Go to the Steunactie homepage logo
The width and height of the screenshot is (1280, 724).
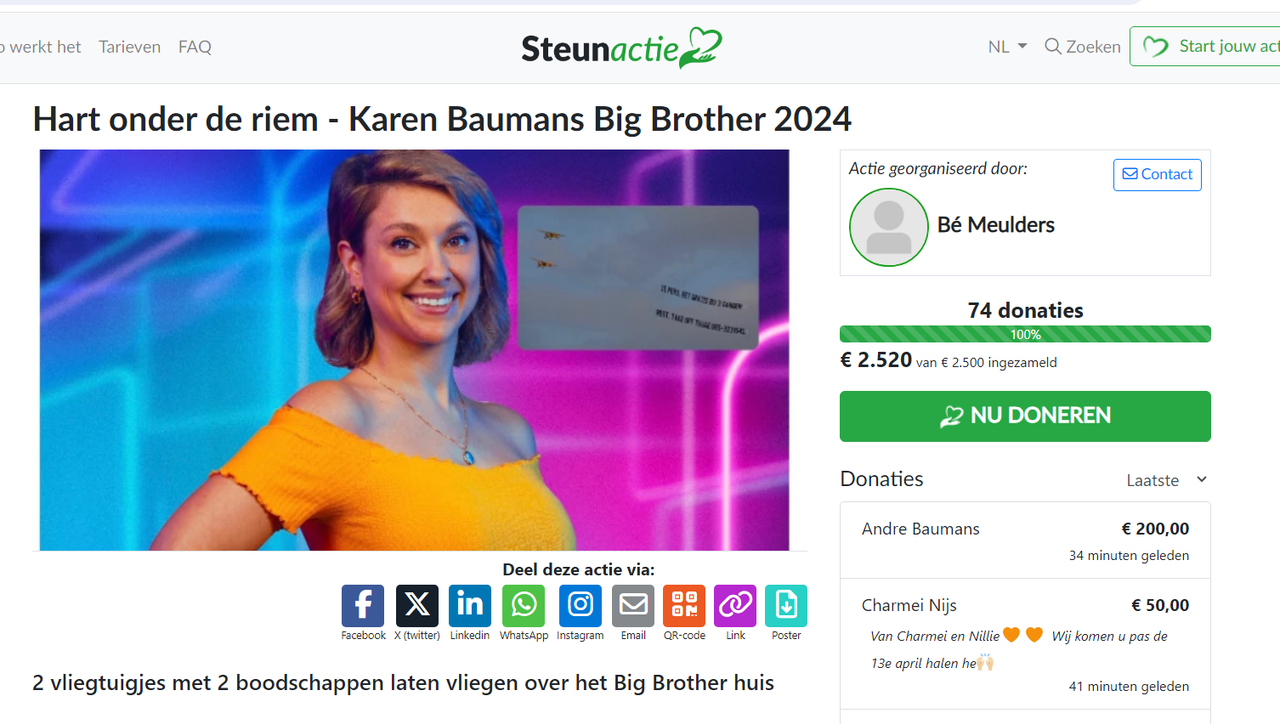point(621,47)
